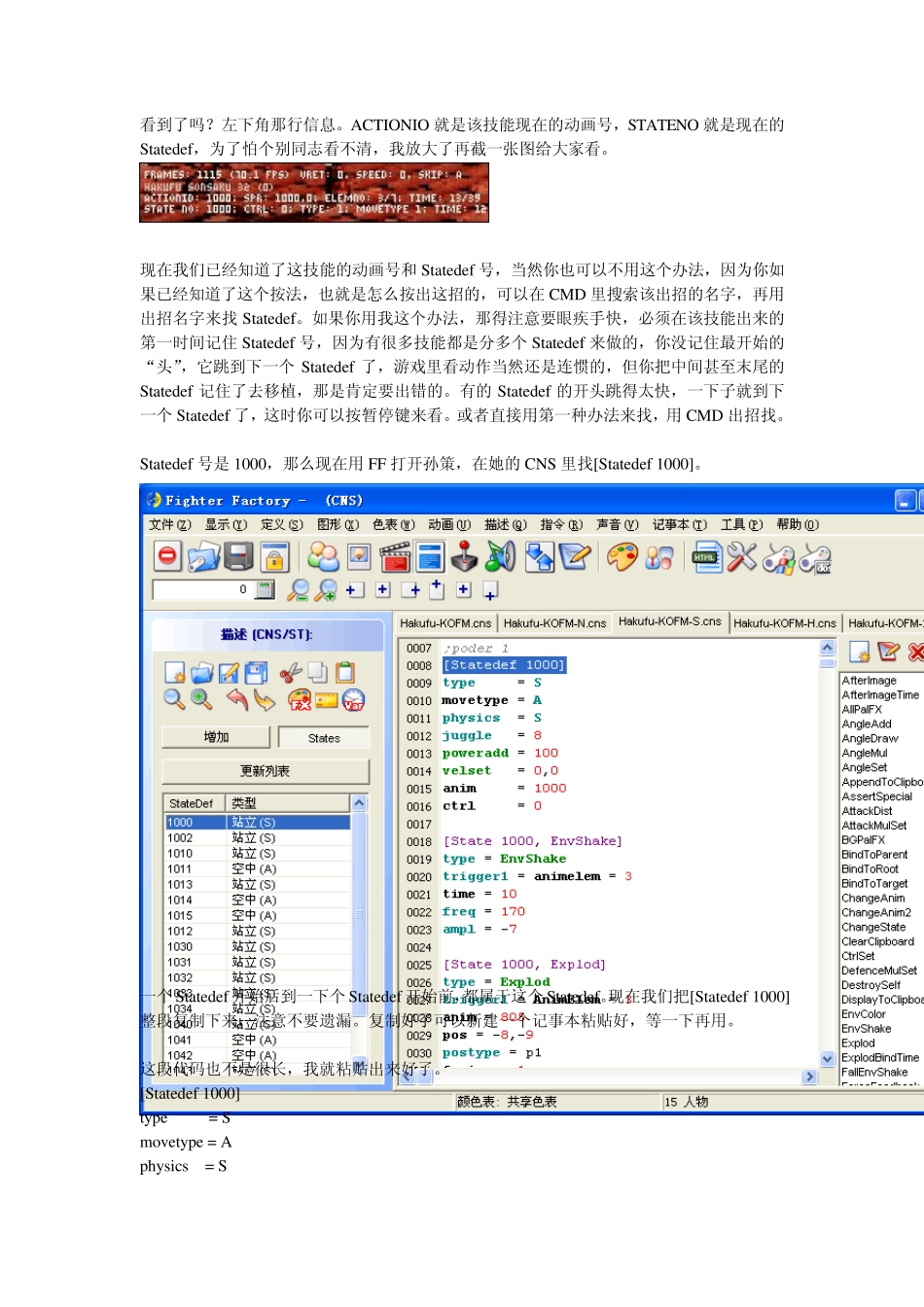Click the red X delete icon above controller list

click(916, 651)
